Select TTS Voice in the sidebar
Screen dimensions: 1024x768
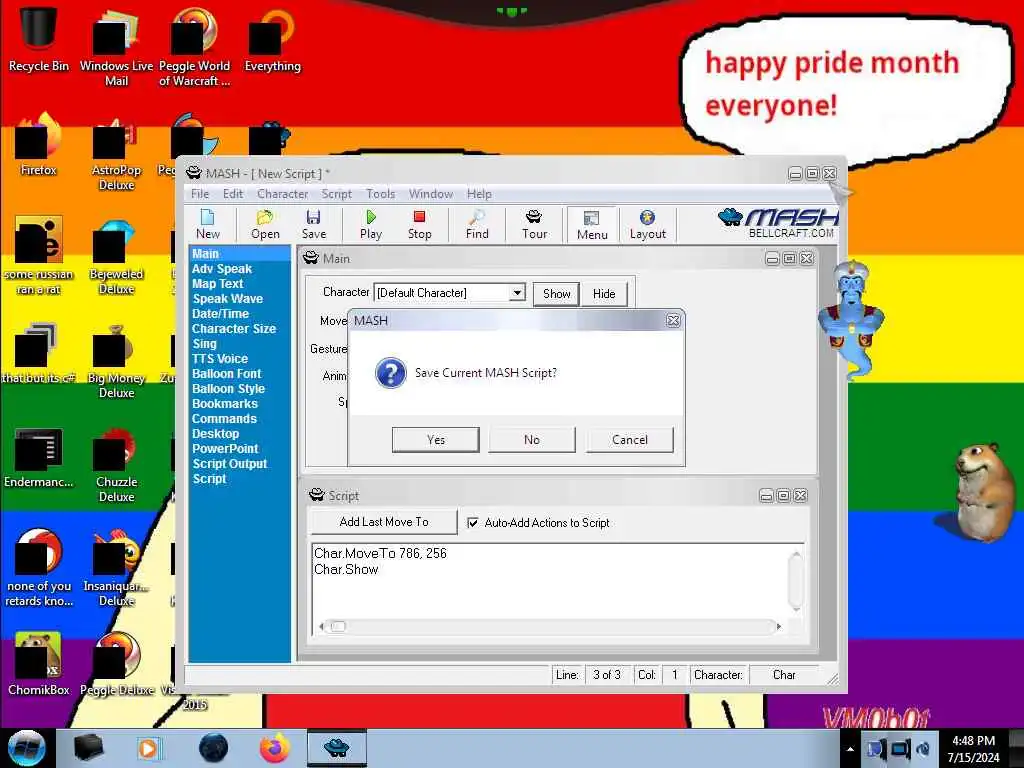point(219,359)
